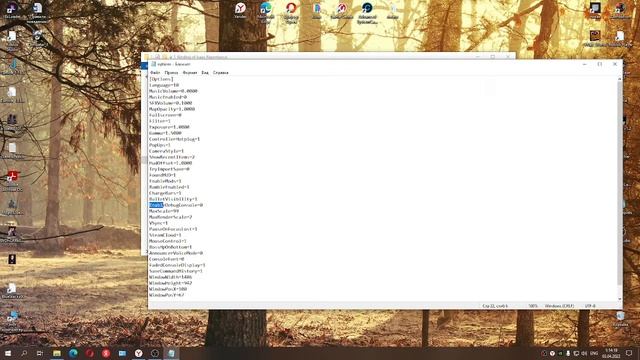Click the ChargeBars=1 line
This screenshot has width=640, height=360.
tap(165, 193)
